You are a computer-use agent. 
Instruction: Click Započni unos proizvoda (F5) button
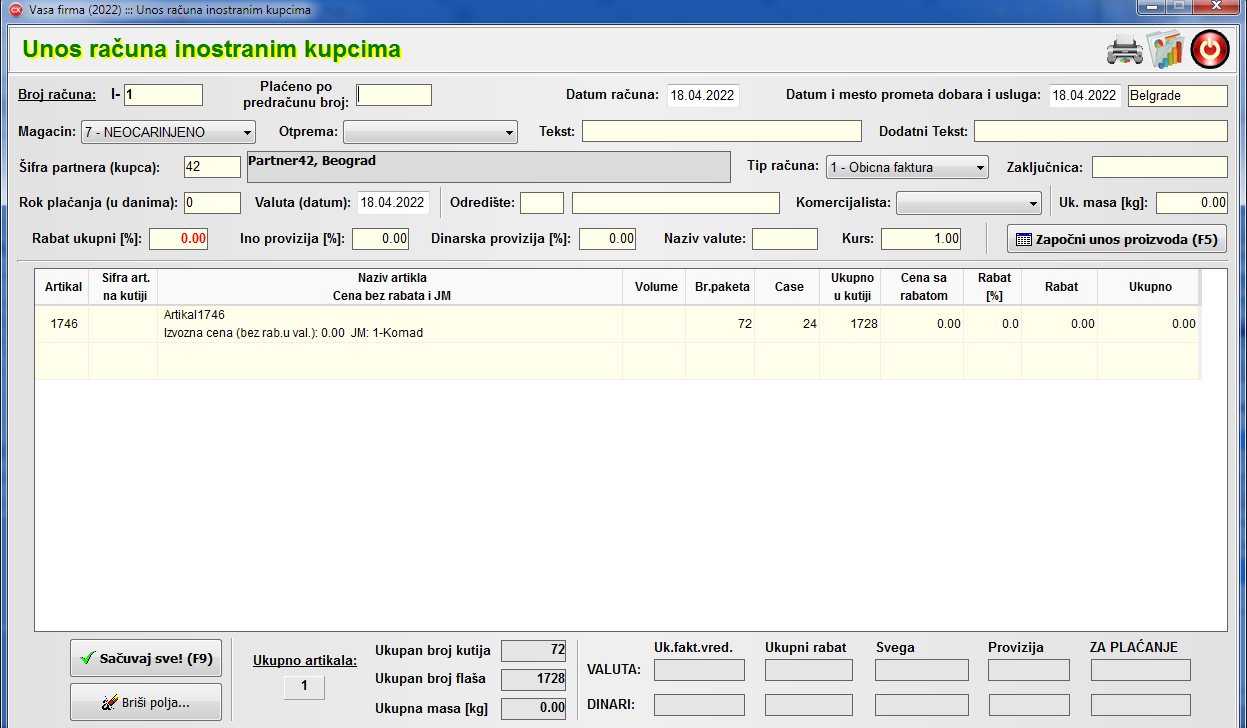1116,239
